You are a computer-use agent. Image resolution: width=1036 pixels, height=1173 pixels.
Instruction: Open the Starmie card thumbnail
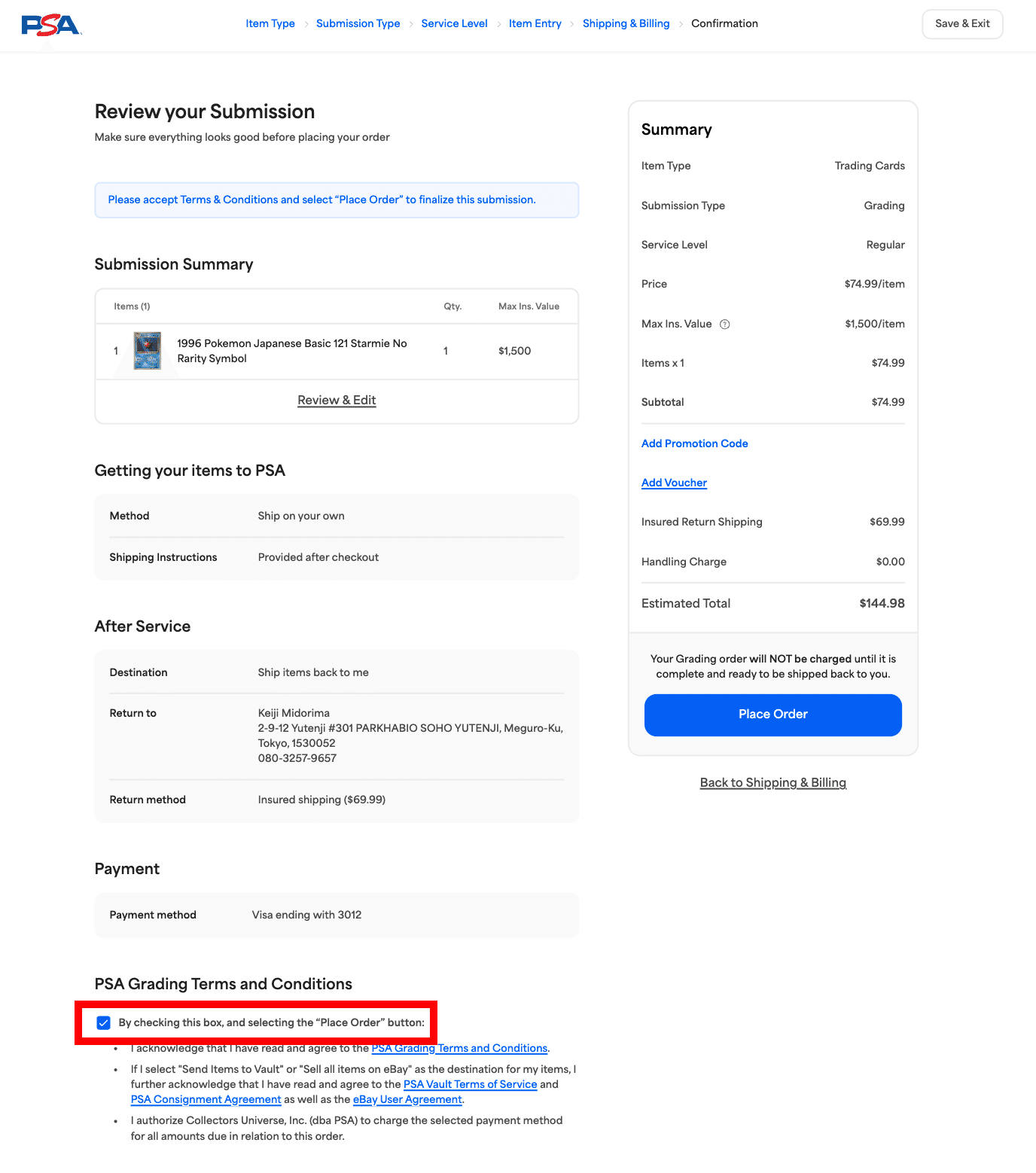[148, 351]
